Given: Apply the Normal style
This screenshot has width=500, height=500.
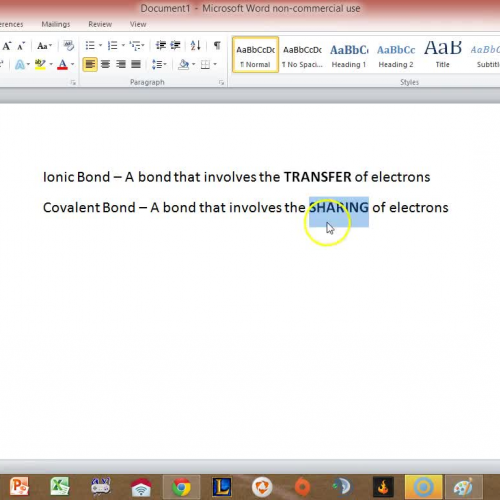Looking at the screenshot, I should (255, 55).
